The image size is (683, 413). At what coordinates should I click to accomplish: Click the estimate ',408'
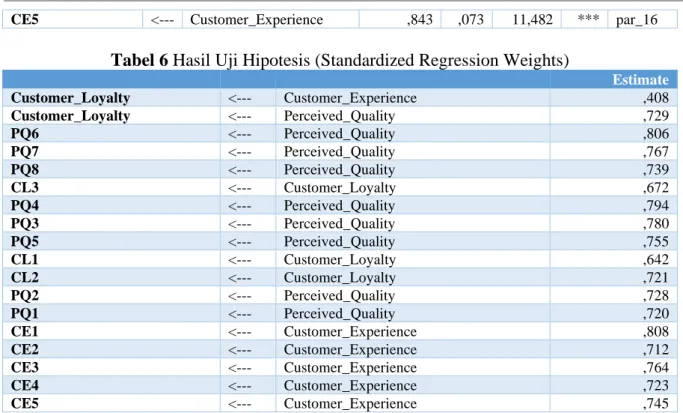click(x=656, y=98)
